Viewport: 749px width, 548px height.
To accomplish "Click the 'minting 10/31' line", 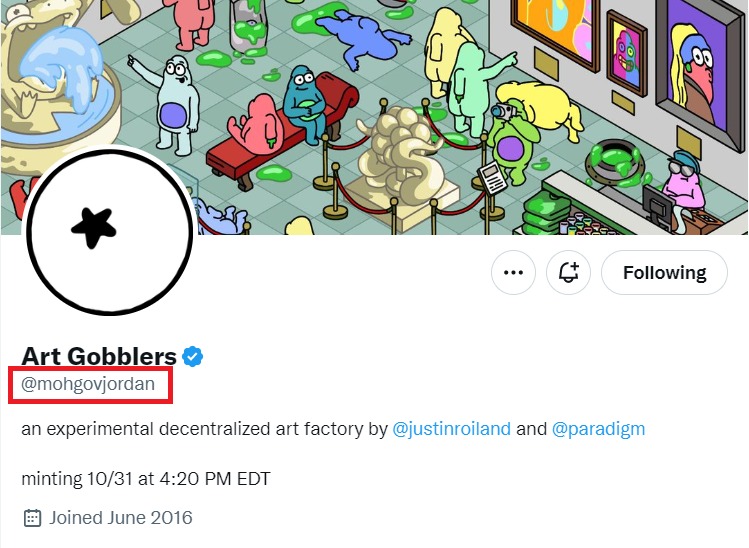I will click(x=145, y=478).
